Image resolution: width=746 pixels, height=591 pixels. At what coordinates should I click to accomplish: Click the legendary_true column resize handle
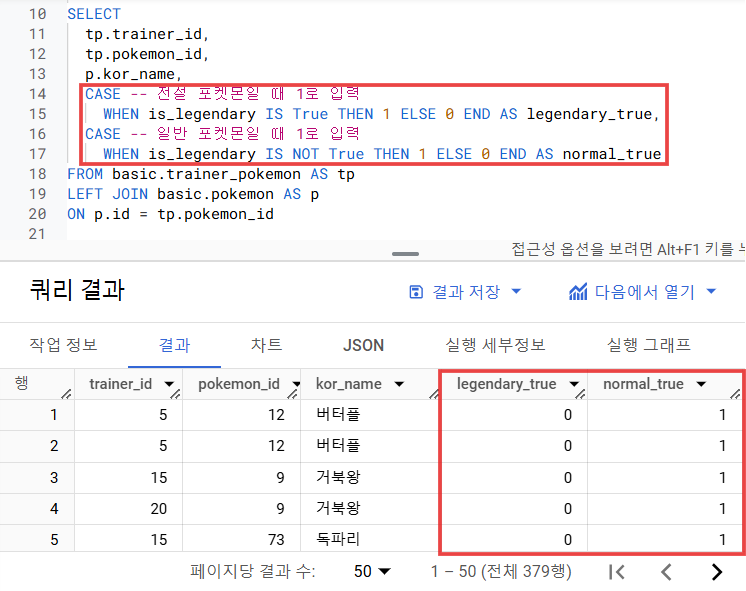pyautogui.click(x=580, y=394)
